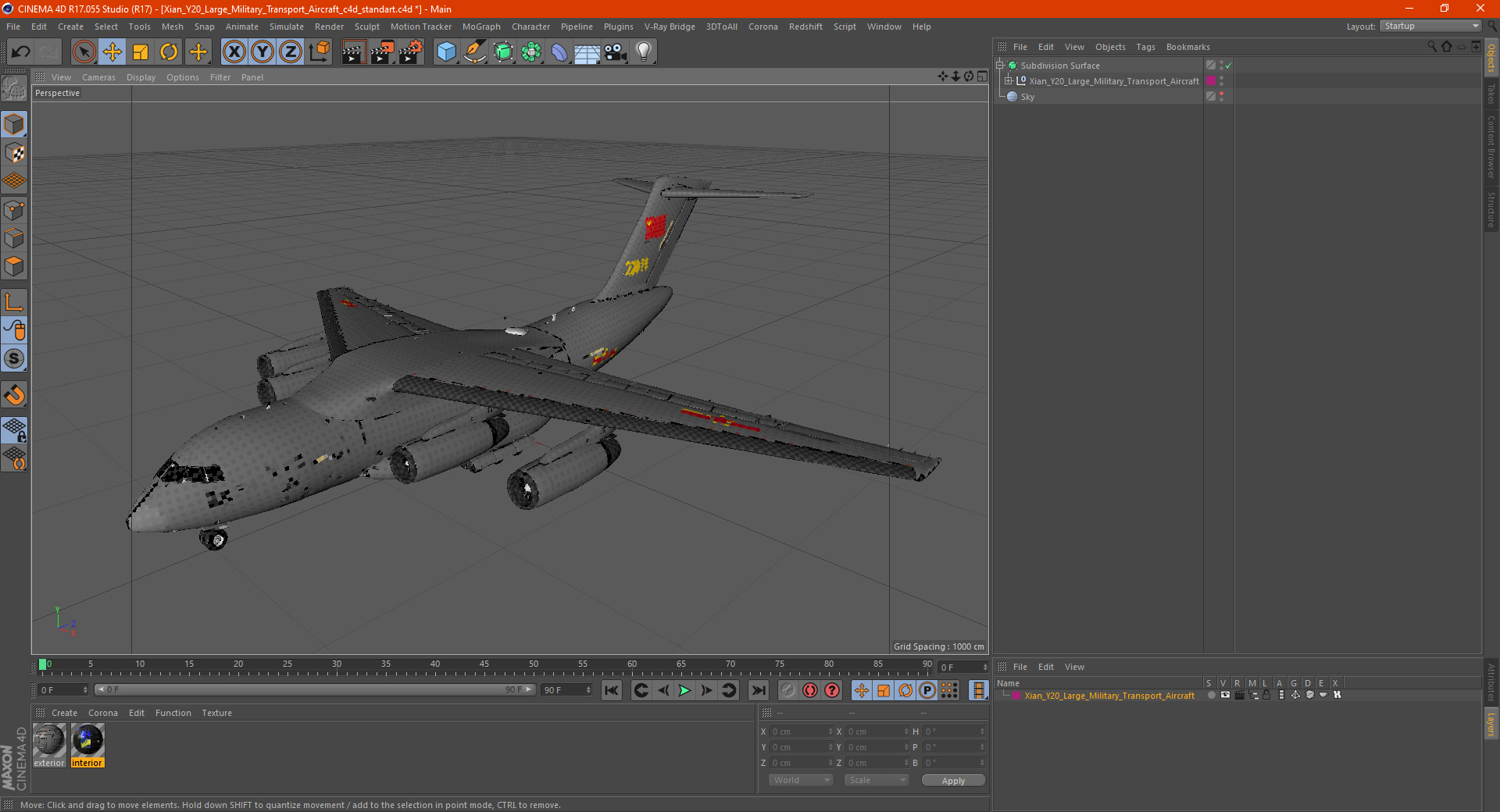Open the Scale mode dropdown

(x=877, y=780)
